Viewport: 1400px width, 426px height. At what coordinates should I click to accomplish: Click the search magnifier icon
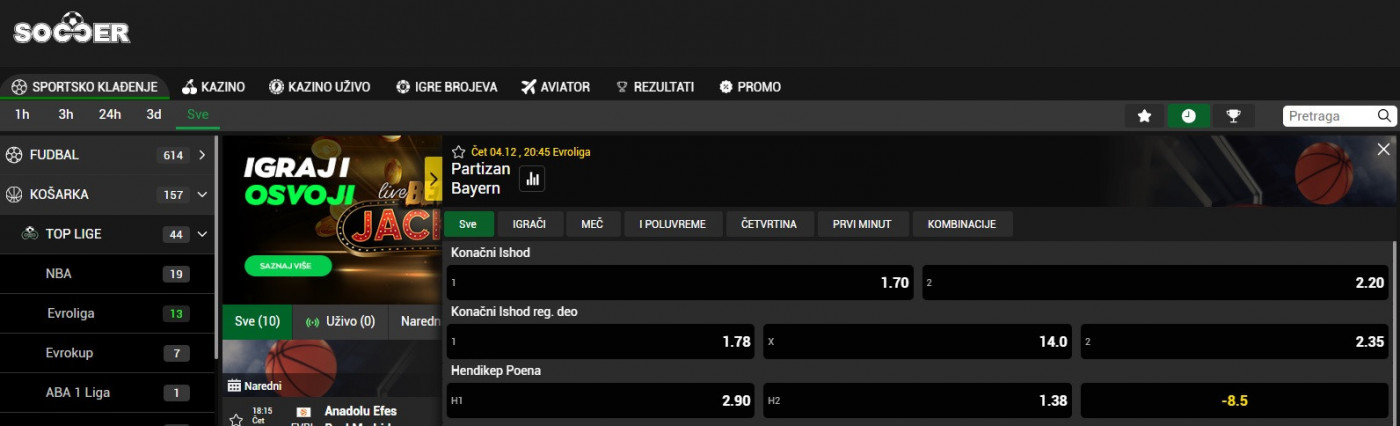tap(1385, 116)
